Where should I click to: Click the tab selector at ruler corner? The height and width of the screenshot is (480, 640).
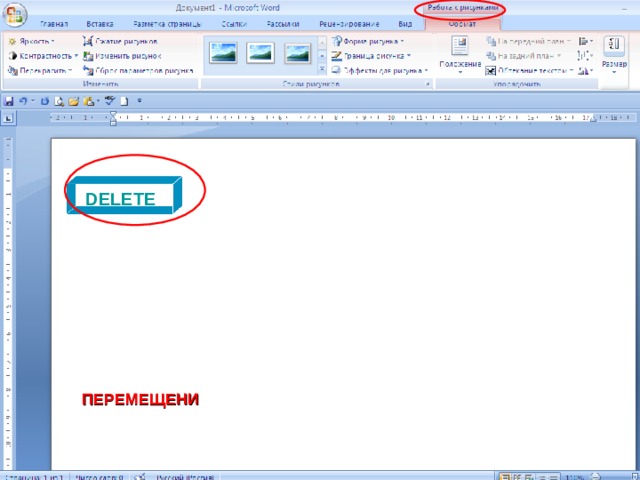tap(9, 118)
